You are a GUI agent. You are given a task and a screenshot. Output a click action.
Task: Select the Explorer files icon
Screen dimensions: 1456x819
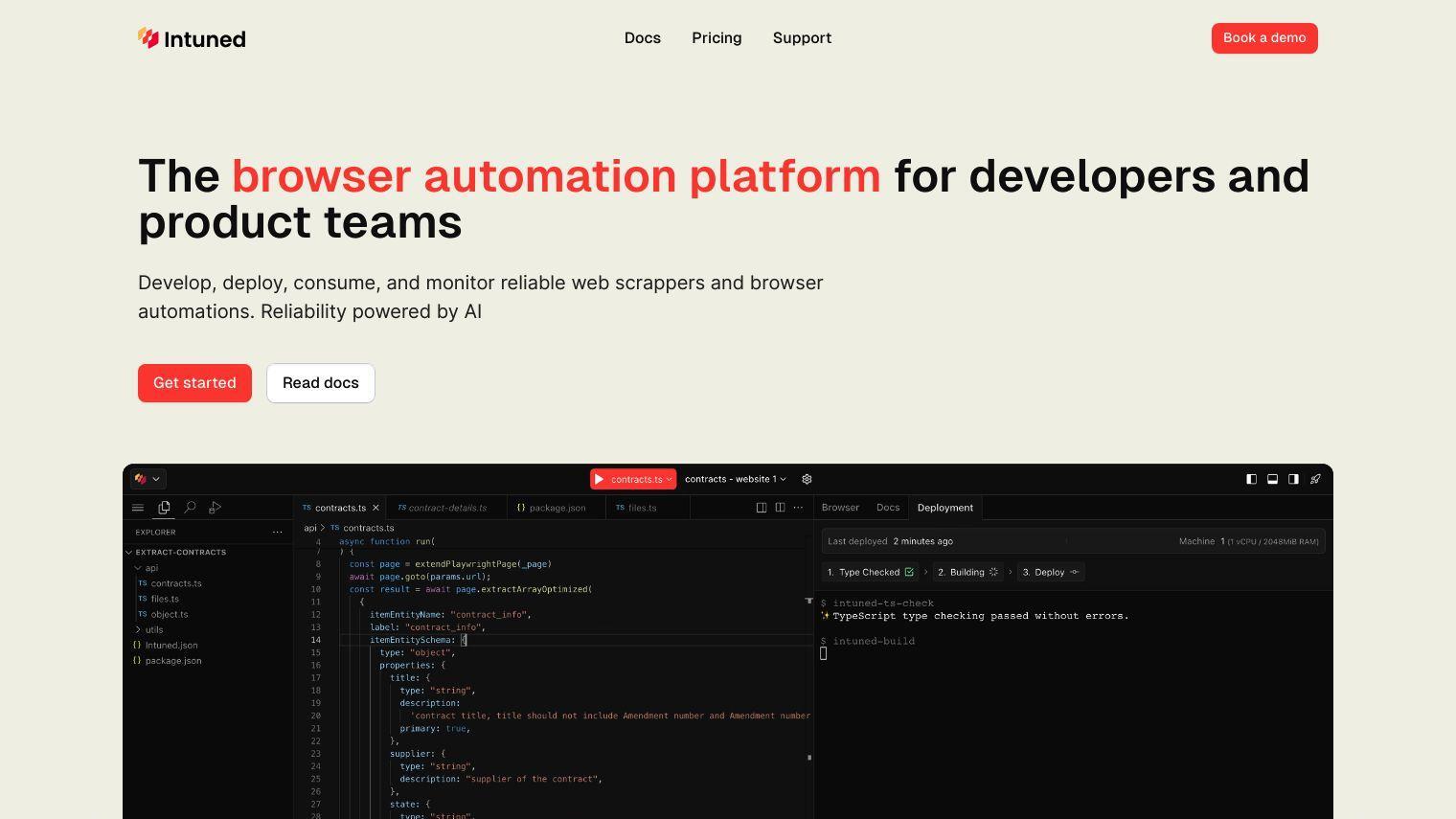pos(164,508)
